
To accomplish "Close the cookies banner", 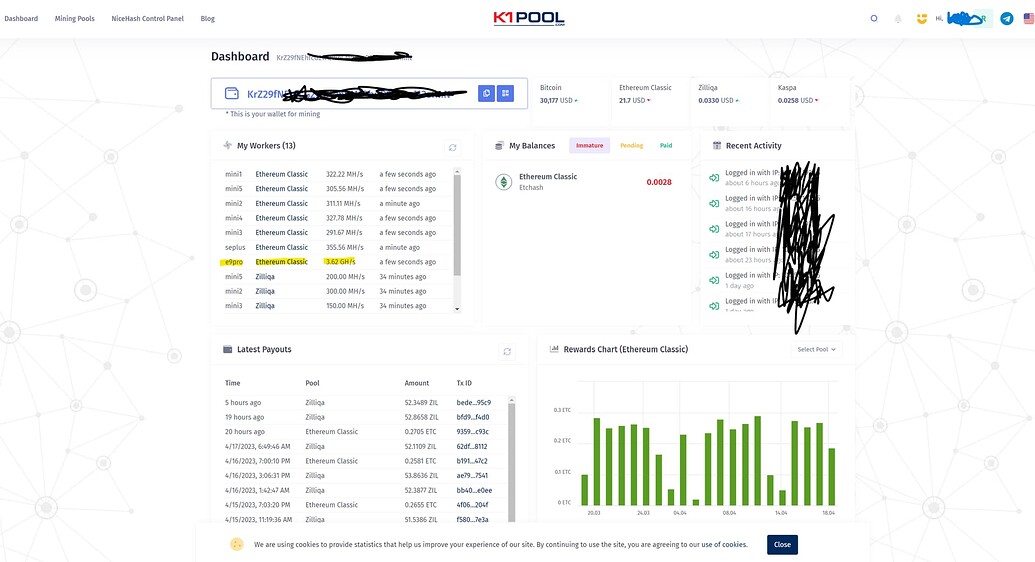I will [782, 545].
